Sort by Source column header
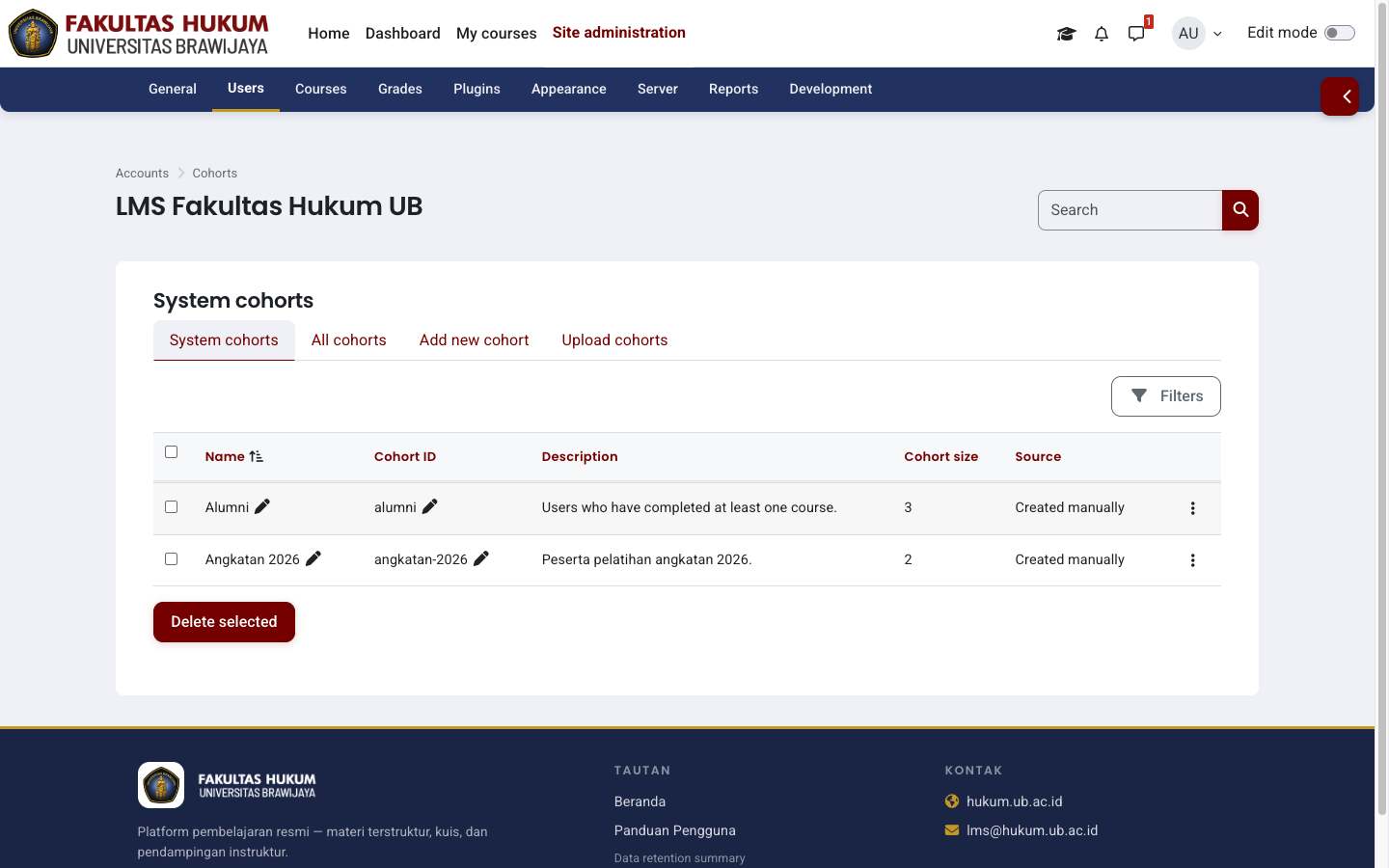The width and height of the screenshot is (1389, 868). (x=1038, y=456)
